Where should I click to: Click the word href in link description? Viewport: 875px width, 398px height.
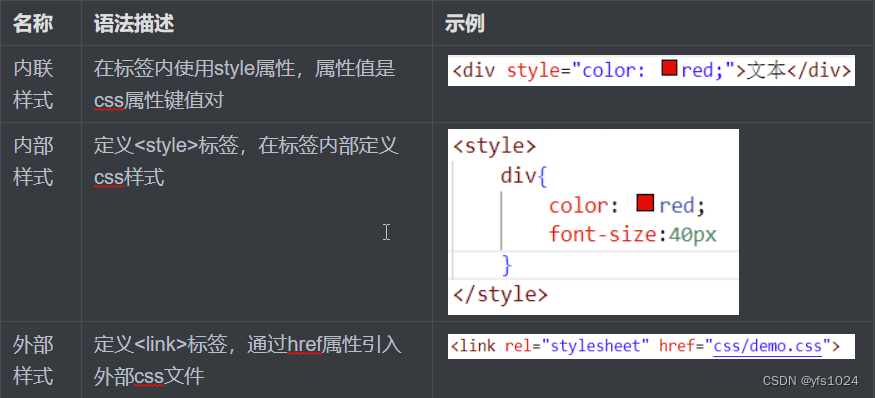[x=305, y=346]
